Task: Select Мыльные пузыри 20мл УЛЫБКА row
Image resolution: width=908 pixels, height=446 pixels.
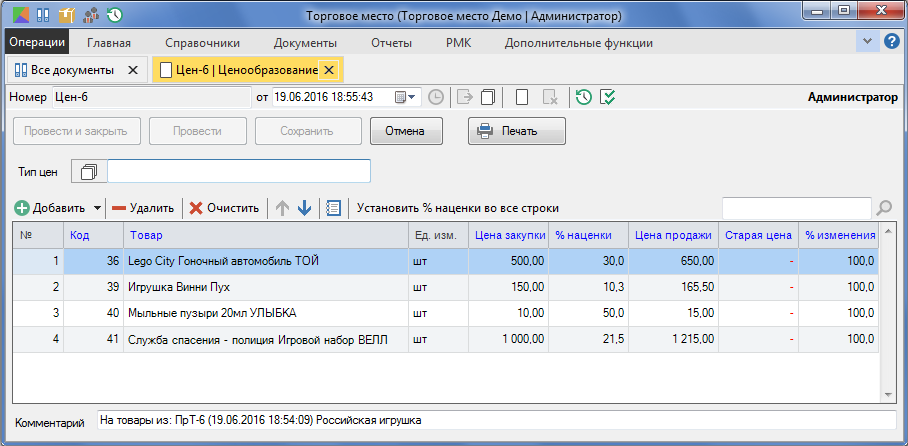Action: [x=445, y=313]
